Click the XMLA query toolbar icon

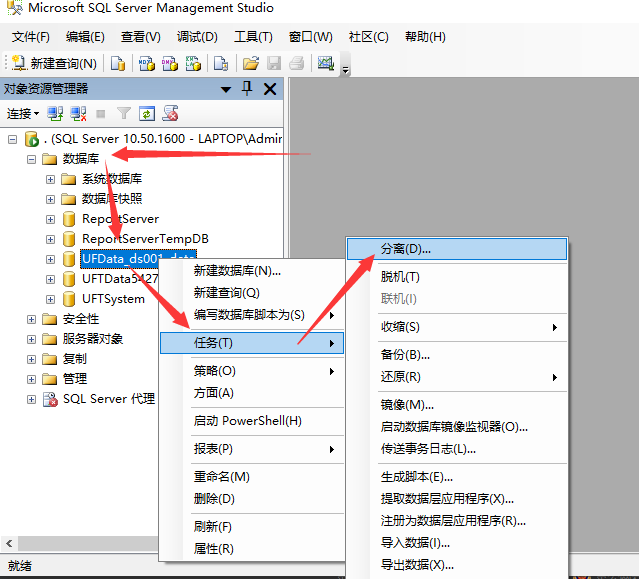click(193, 63)
